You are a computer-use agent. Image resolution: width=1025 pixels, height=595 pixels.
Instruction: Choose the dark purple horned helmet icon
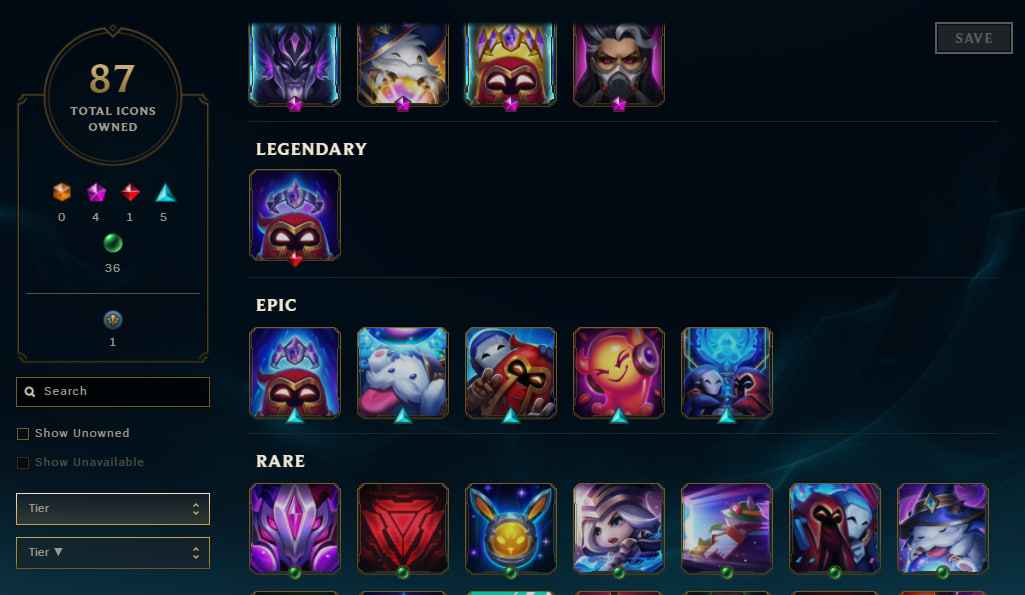295,64
